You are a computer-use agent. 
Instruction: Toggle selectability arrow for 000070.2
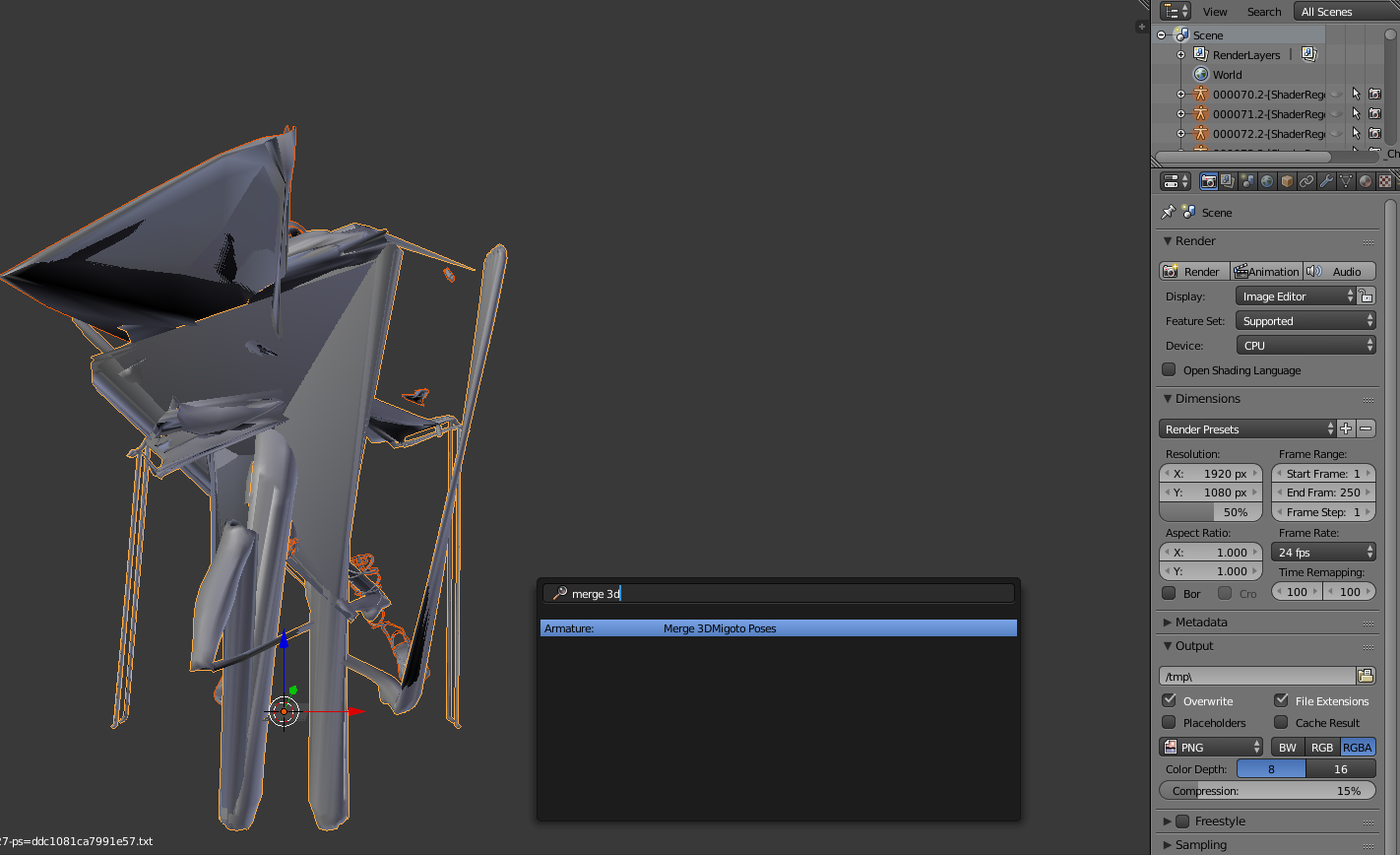coord(1356,95)
